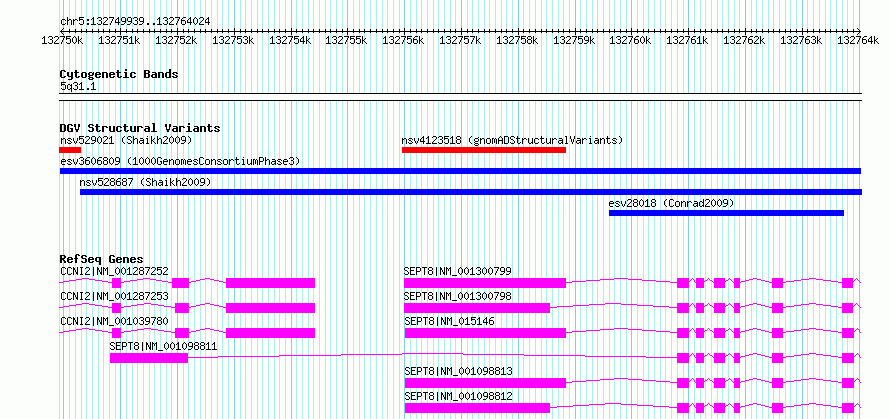Viewport: 890px width, 419px height.
Task: Click the 132756k ruler label
Action: [x=404, y=41]
